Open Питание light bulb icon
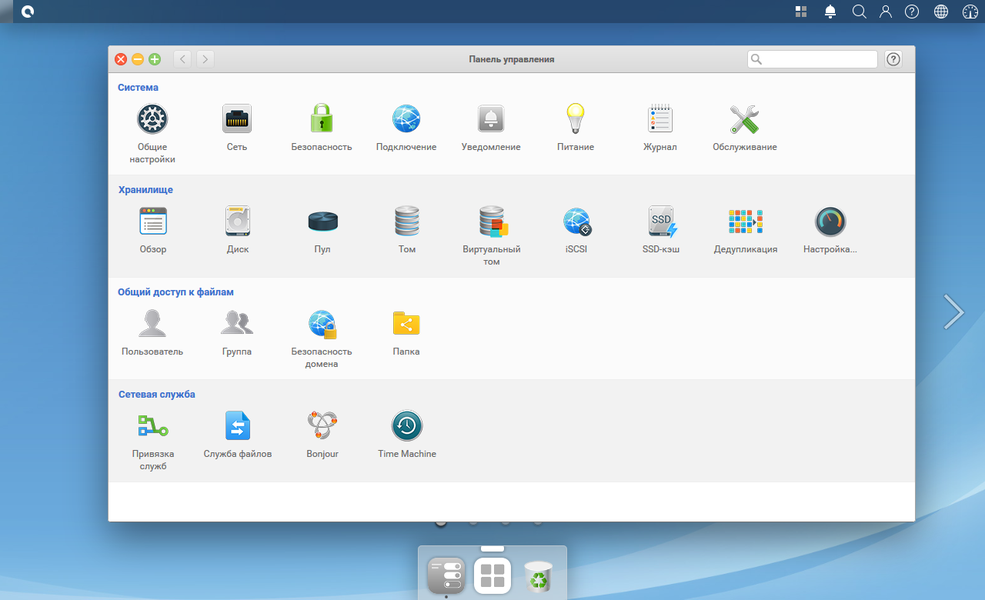 (575, 119)
